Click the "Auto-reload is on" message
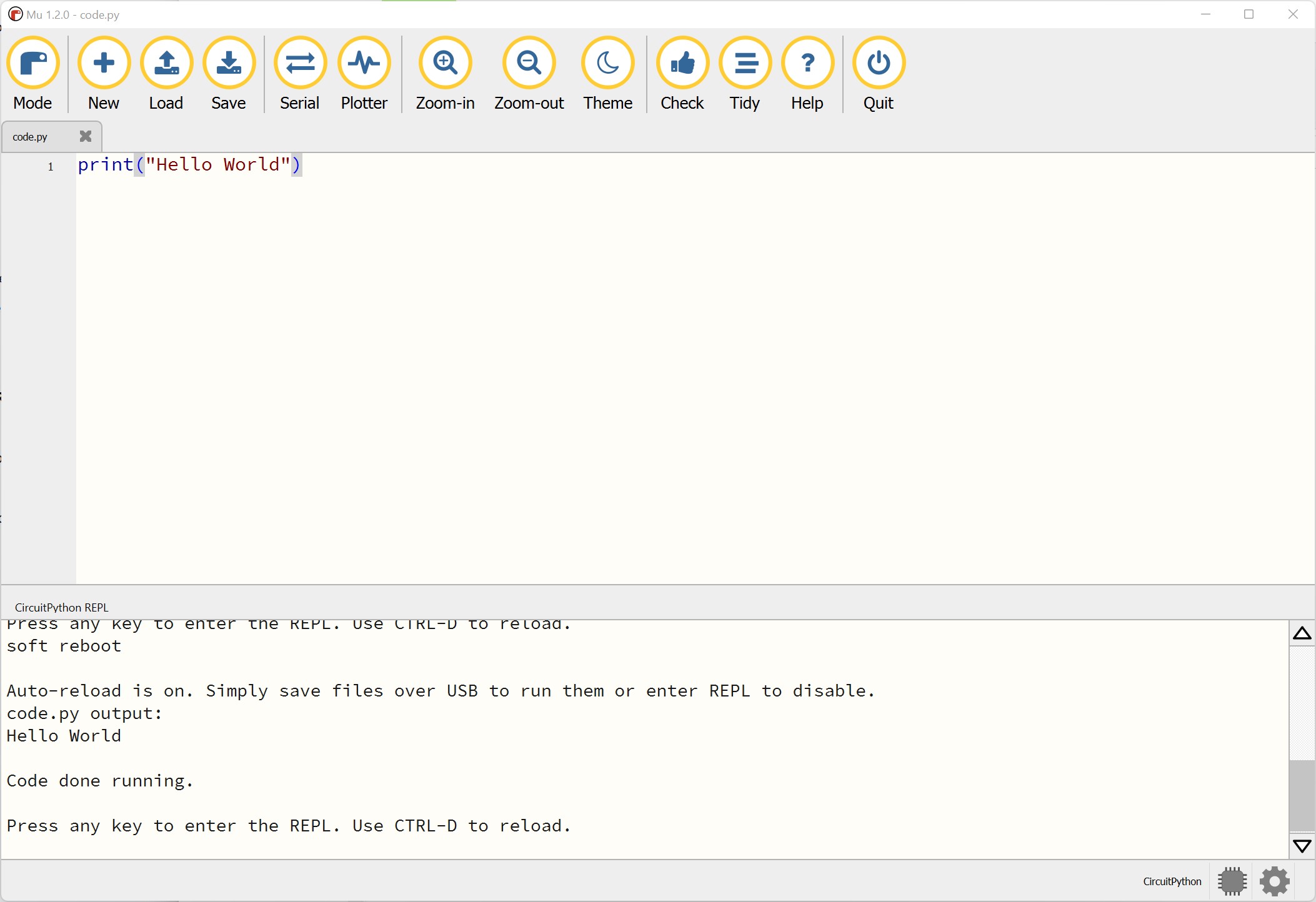Viewport: 1316px width, 902px height. (441, 691)
